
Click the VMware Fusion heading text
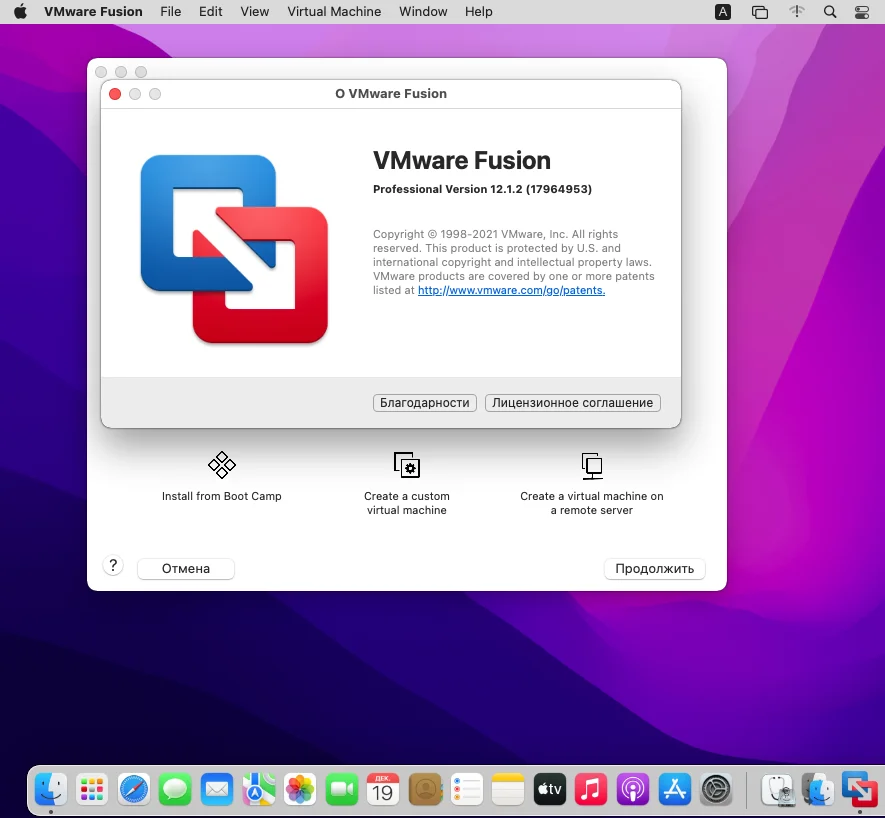pos(462,160)
